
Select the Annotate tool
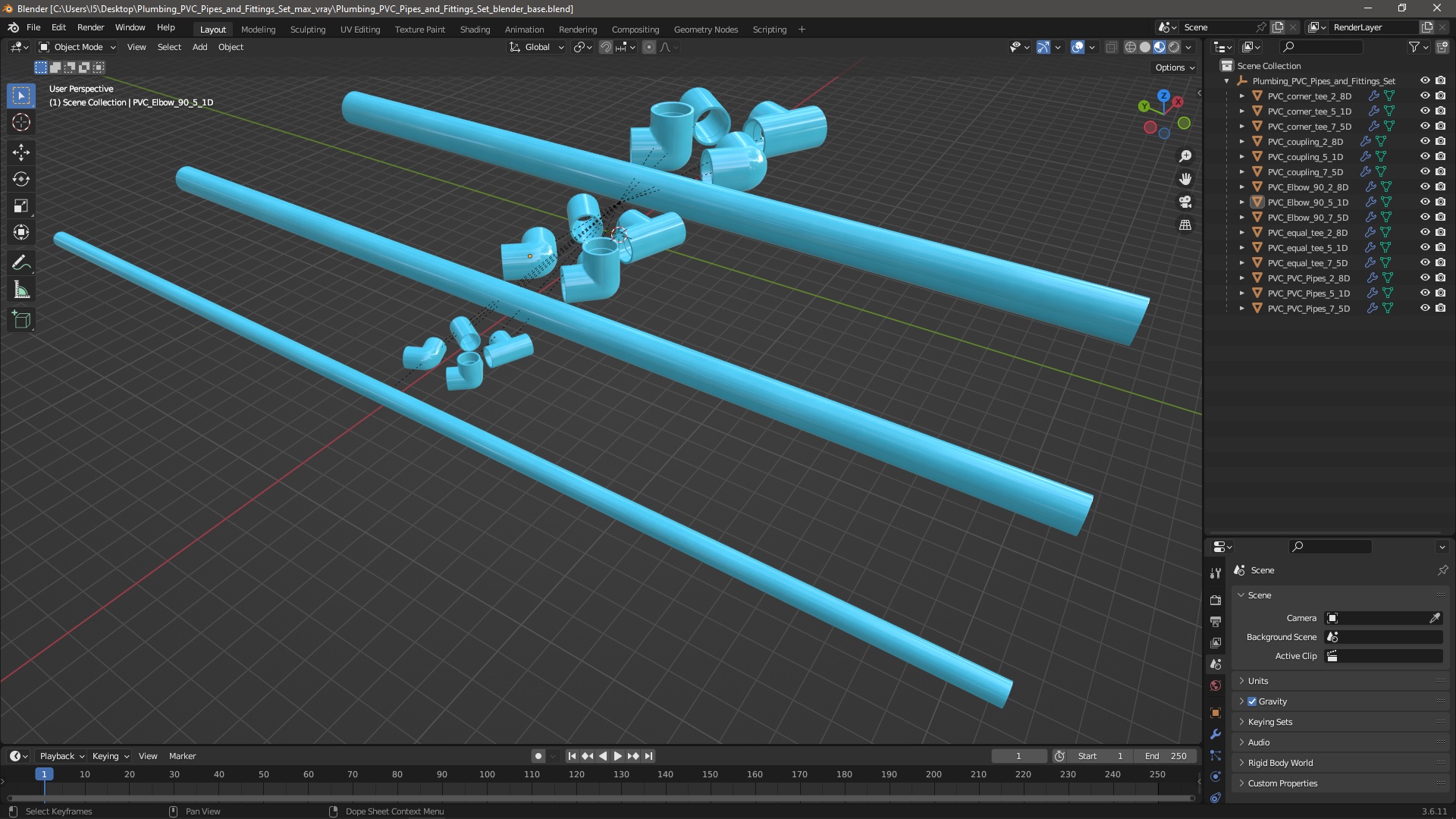pyautogui.click(x=21, y=263)
